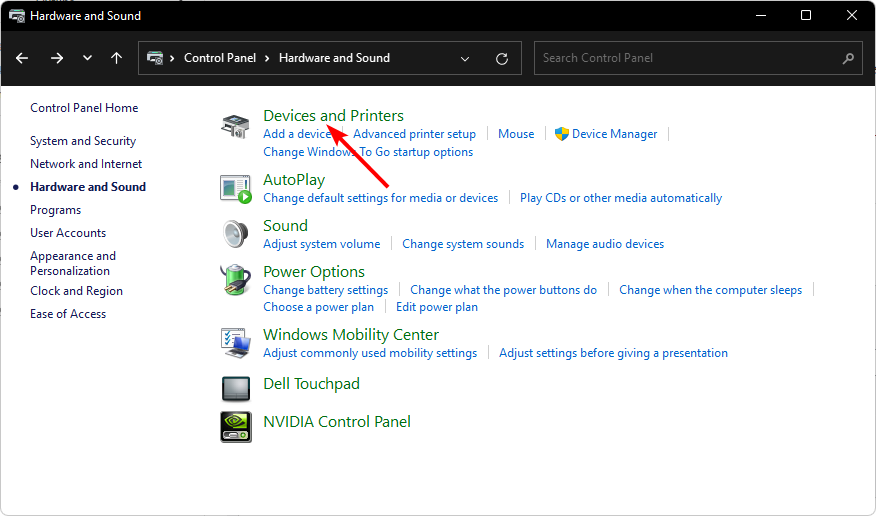This screenshot has width=876, height=516.
Task: Open Network and Internet category
Action: click(x=86, y=164)
